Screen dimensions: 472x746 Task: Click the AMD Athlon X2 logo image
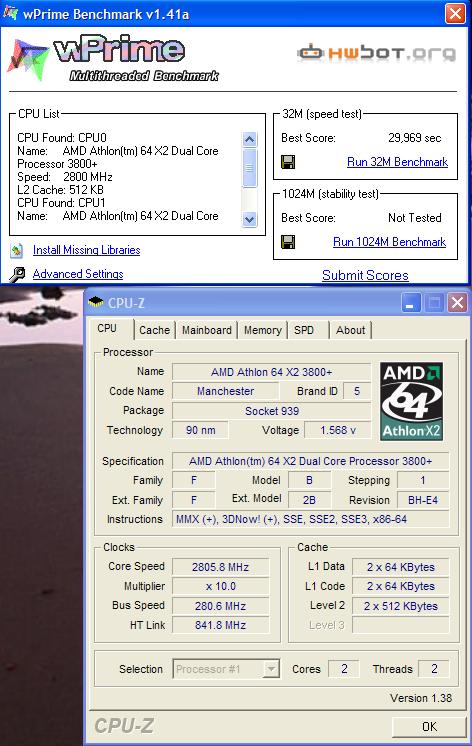(412, 401)
